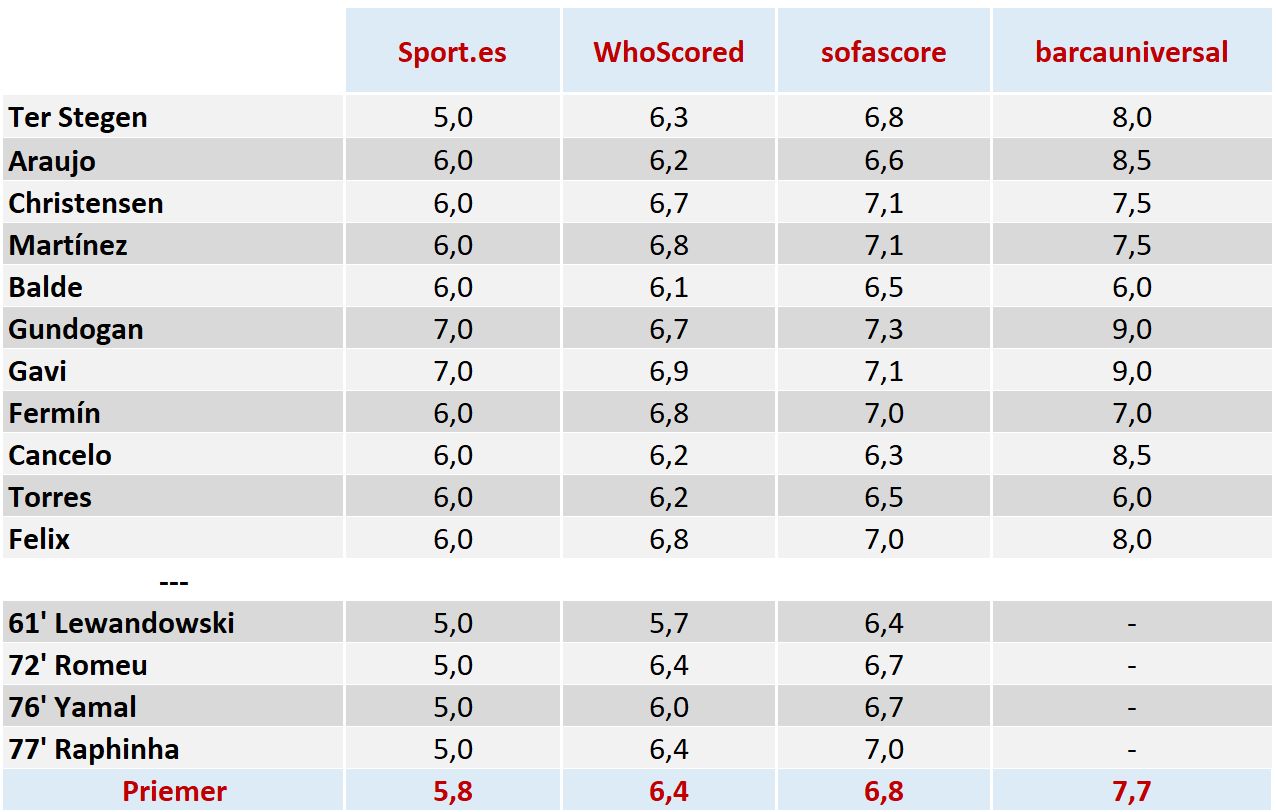The image size is (1276, 812).
Task: Click the Balde player name cell
Action: [x=46, y=287]
